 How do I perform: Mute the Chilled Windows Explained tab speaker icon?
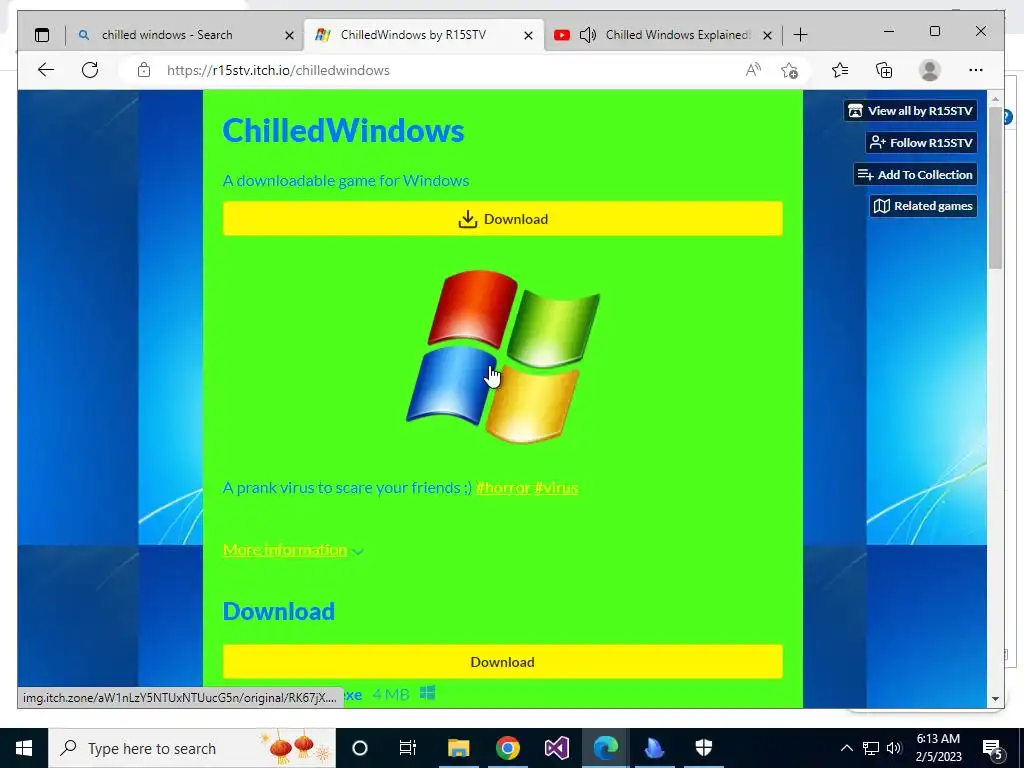(x=587, y=35)
